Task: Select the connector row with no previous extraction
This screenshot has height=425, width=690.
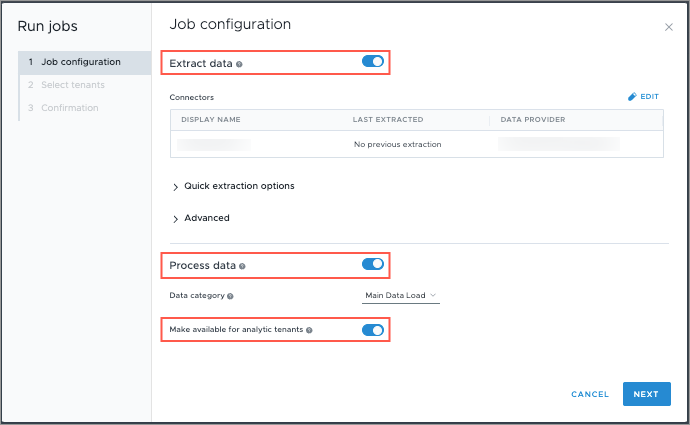Action: coord(397,144)
